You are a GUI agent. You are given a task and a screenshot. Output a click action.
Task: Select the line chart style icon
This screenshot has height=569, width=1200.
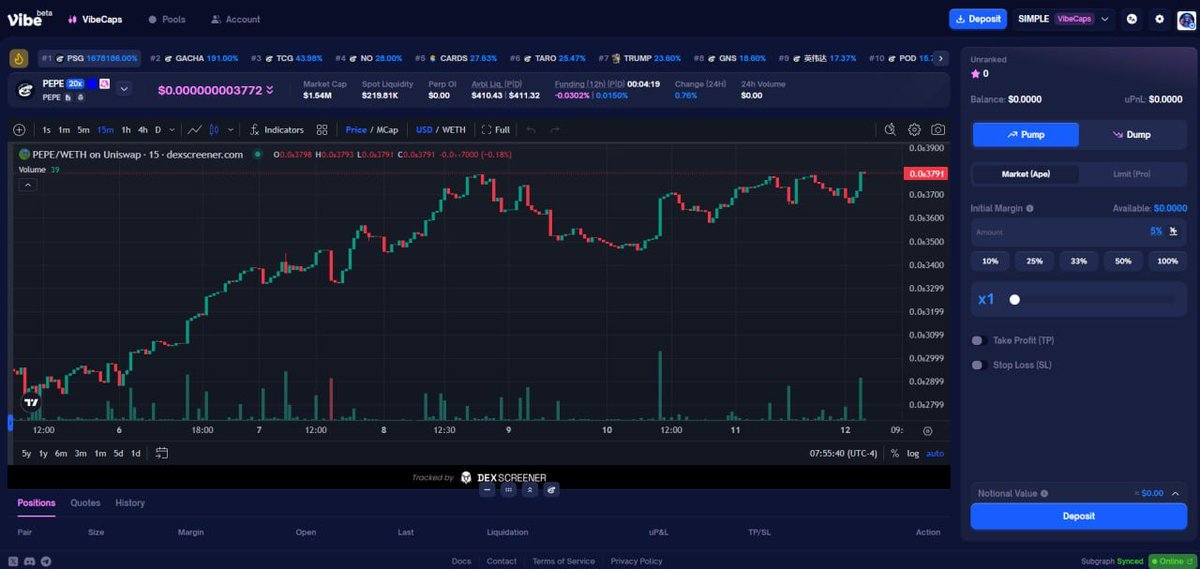[195, 130]
